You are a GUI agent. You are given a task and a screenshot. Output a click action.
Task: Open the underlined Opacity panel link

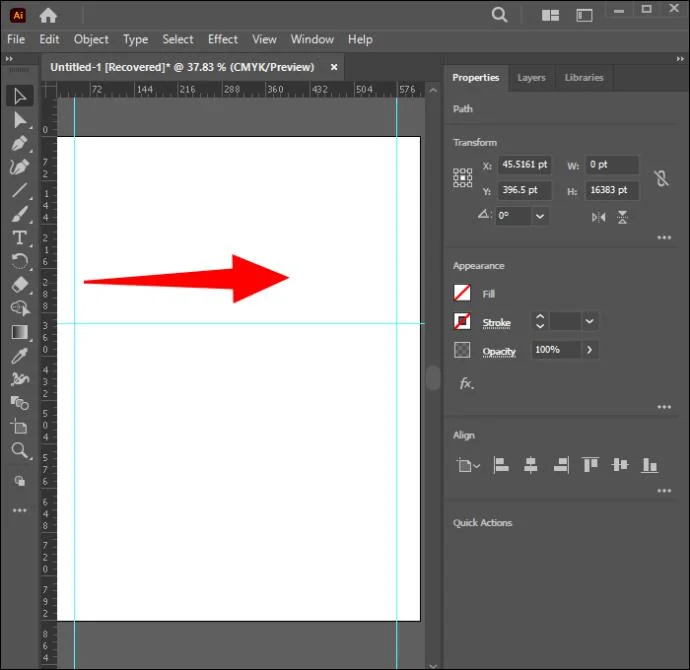click(x=499, y=351)
